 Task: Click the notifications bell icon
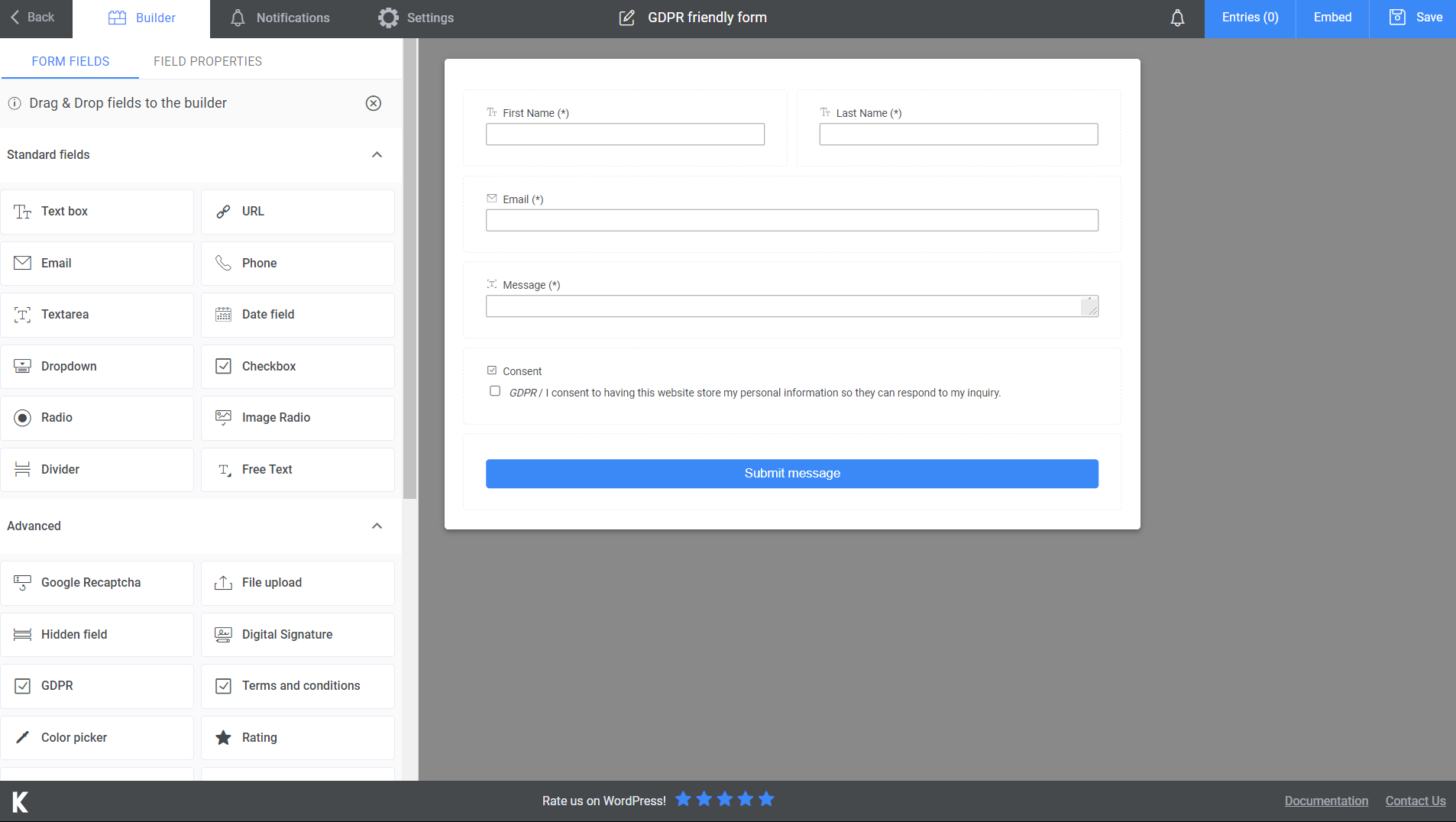point(1176,18)
